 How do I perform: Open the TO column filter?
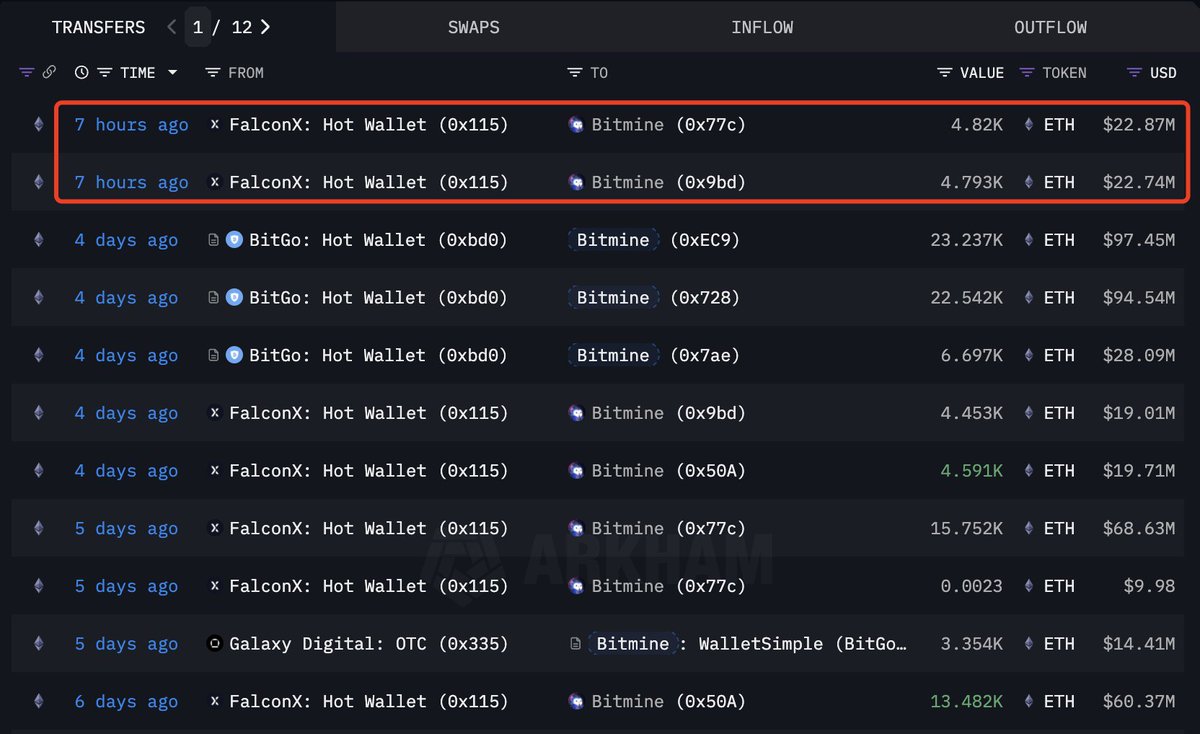[x=574, y=73]
